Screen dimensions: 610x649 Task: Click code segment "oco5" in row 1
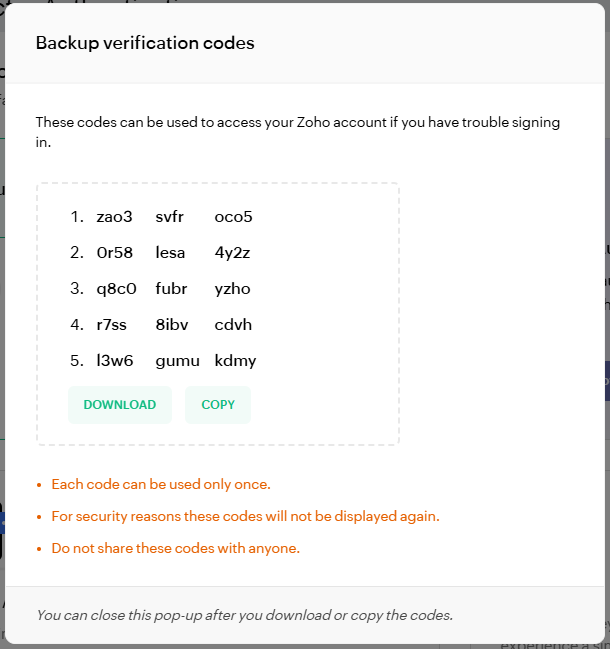(x=234, y=217)
